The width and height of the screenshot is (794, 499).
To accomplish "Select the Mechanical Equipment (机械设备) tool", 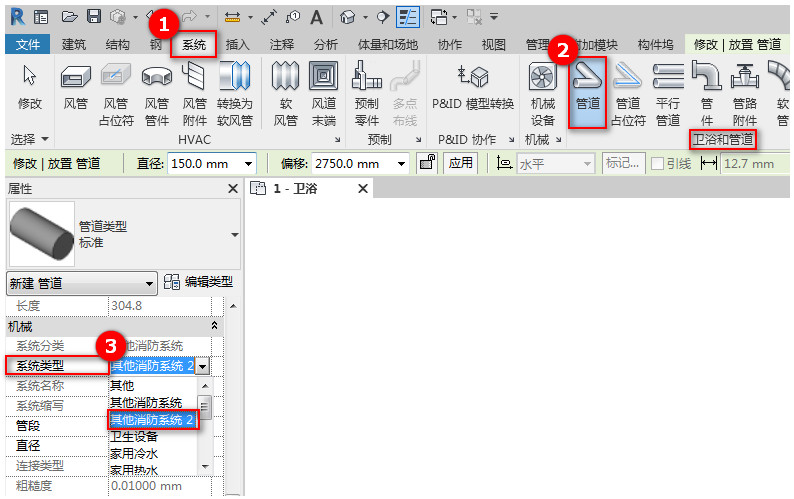I will coord(542,94).
